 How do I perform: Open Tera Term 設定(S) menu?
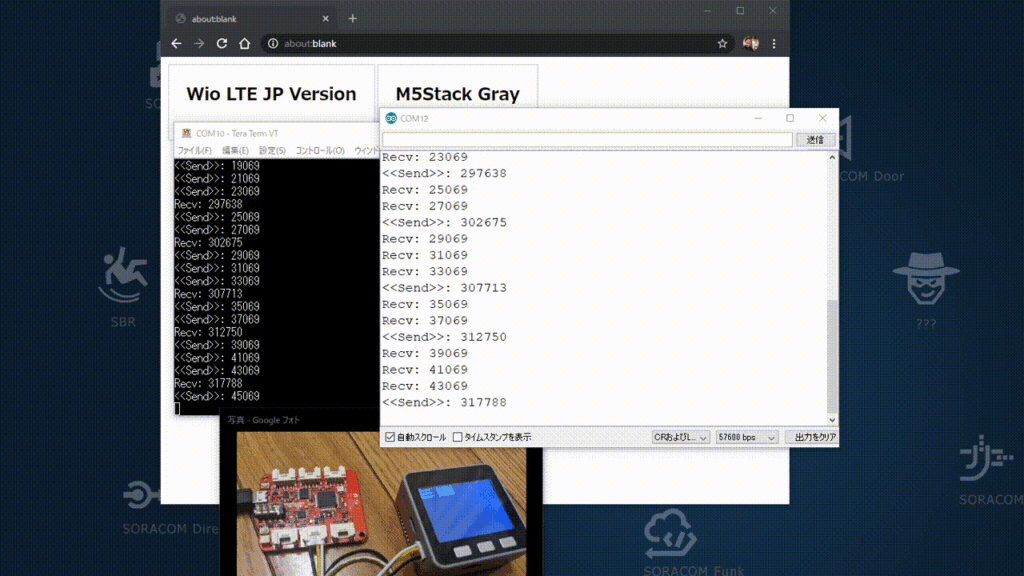coord(272,151)
